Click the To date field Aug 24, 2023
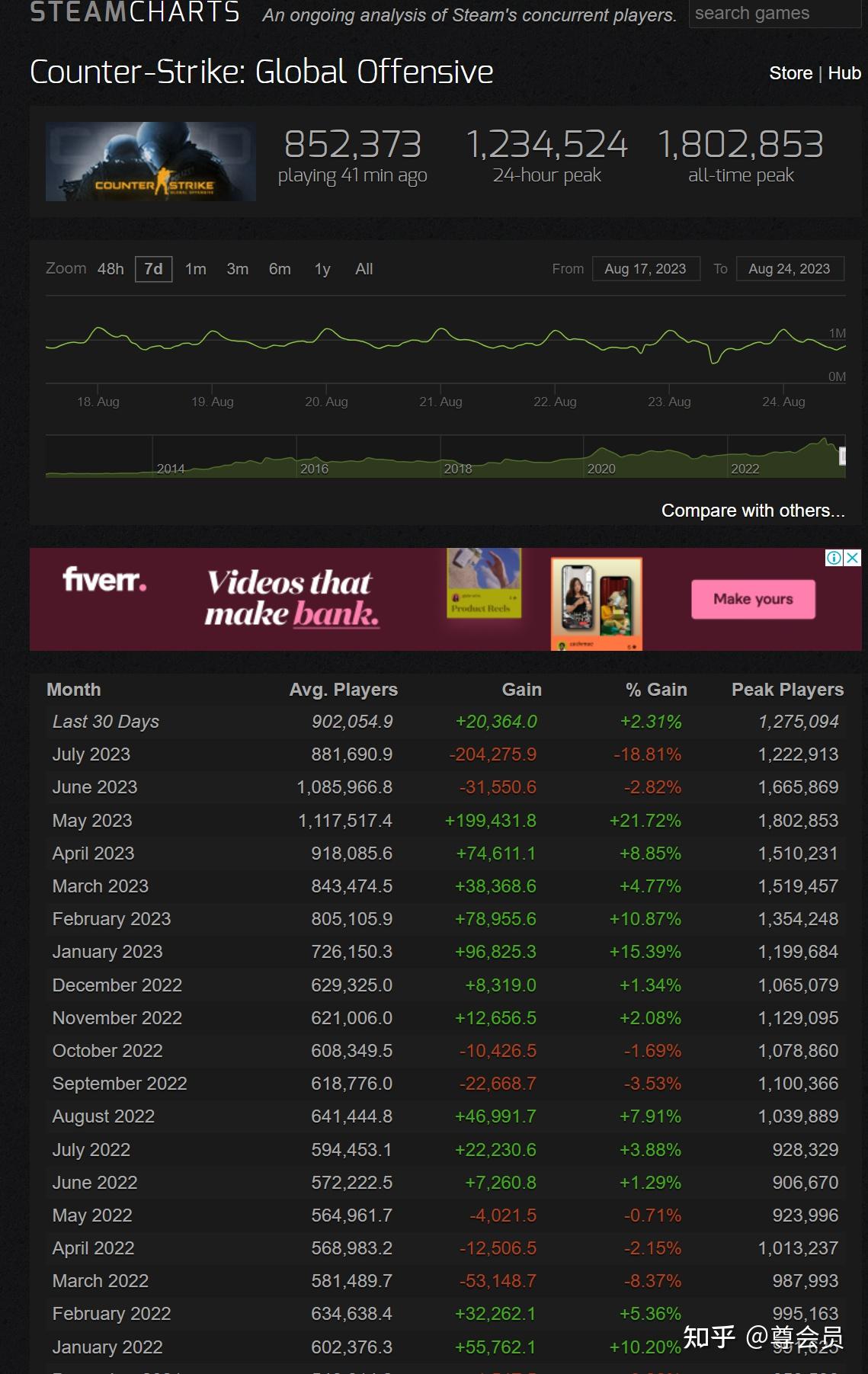This screenshot has height=1374, width=868. point(790,269)
